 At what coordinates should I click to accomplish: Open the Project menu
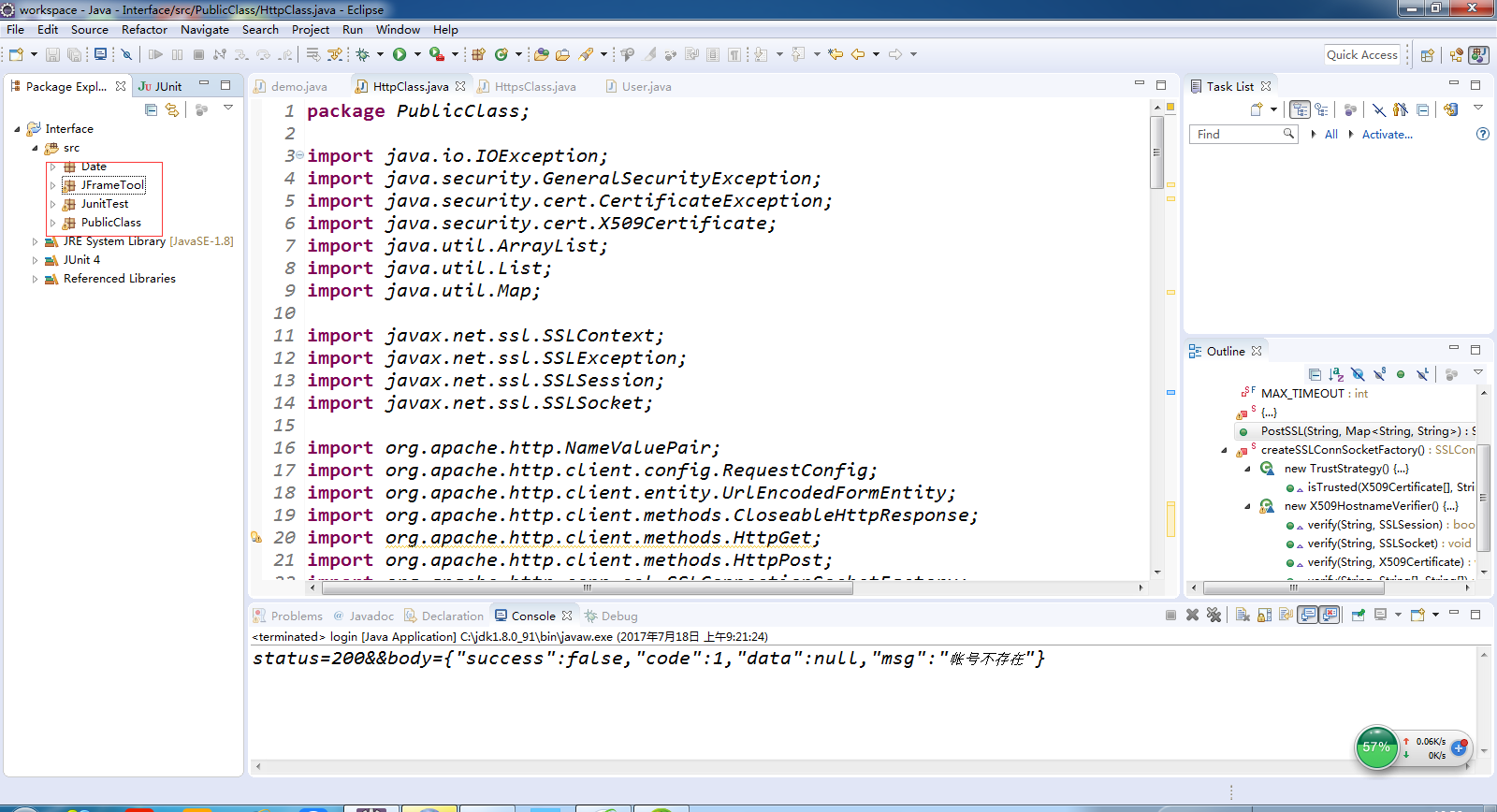click(310, 30)
